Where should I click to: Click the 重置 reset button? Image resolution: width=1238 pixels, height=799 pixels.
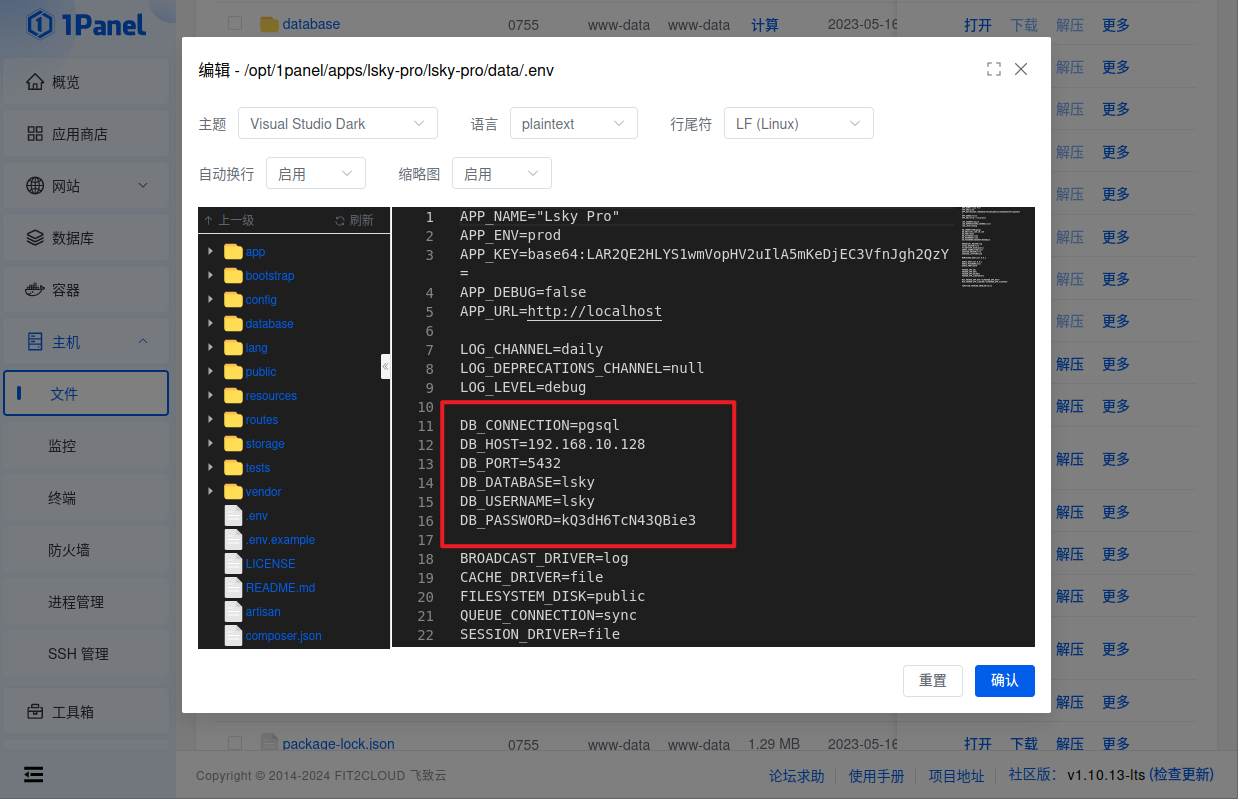(933, 680)
